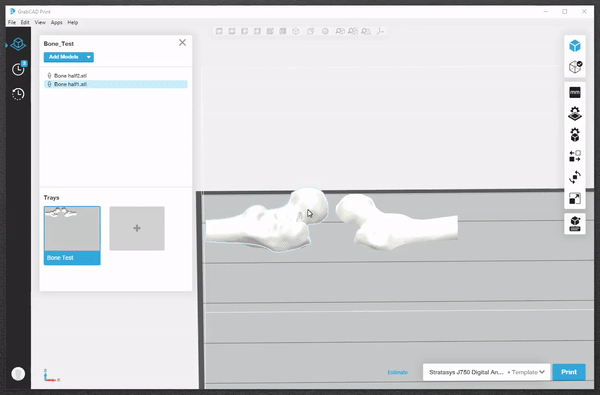Open the Apps menu
The height and width of the screenshot is (395, 600).
tap(57, 23)
